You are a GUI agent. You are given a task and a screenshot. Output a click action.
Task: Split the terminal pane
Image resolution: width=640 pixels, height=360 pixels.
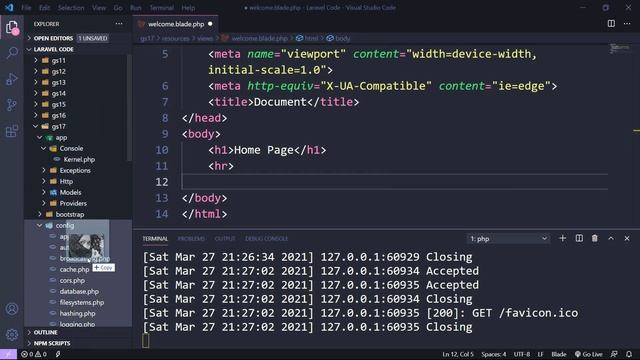coord(579,238)
